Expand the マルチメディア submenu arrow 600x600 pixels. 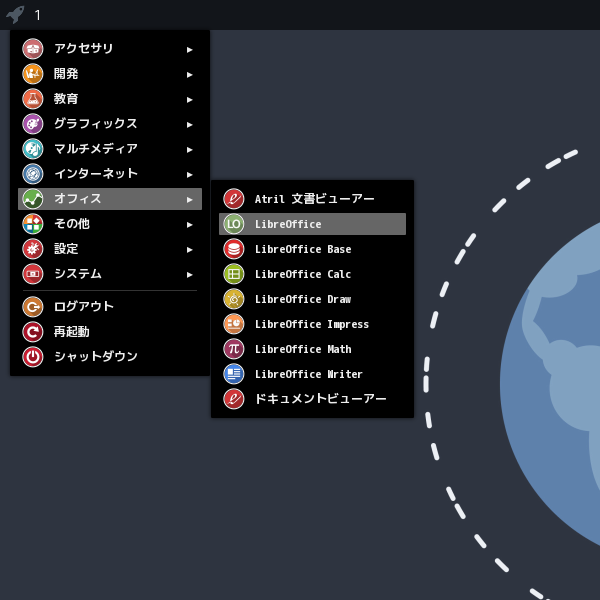tap(189, 150)
